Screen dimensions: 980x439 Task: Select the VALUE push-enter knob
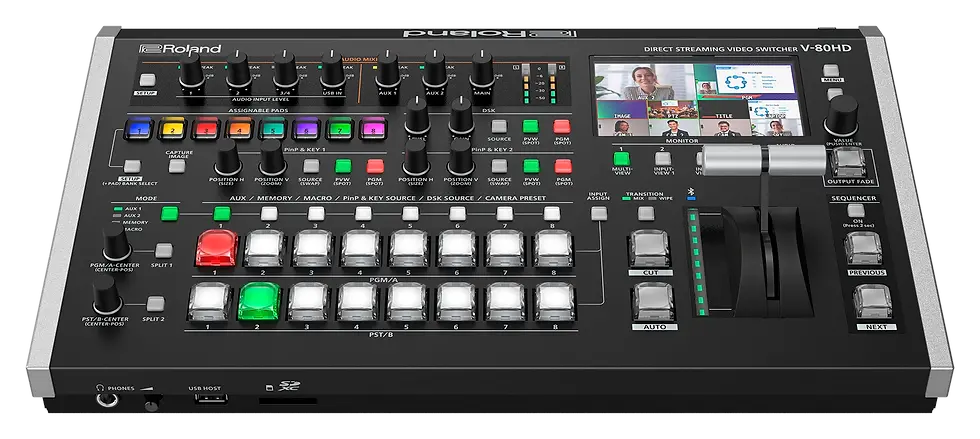point(842,116)
